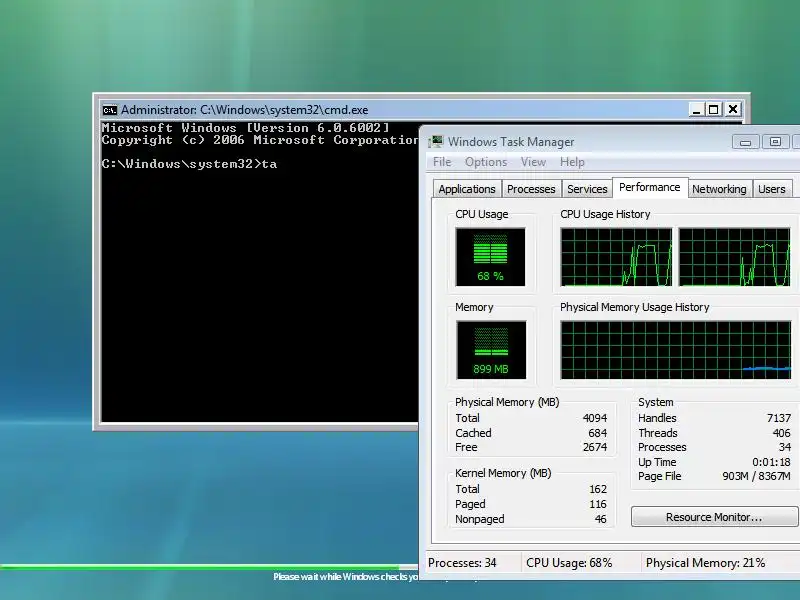Screen dimensions: 800x600
Task: Maximize the cmd.exe window
Action: point(714,109)
